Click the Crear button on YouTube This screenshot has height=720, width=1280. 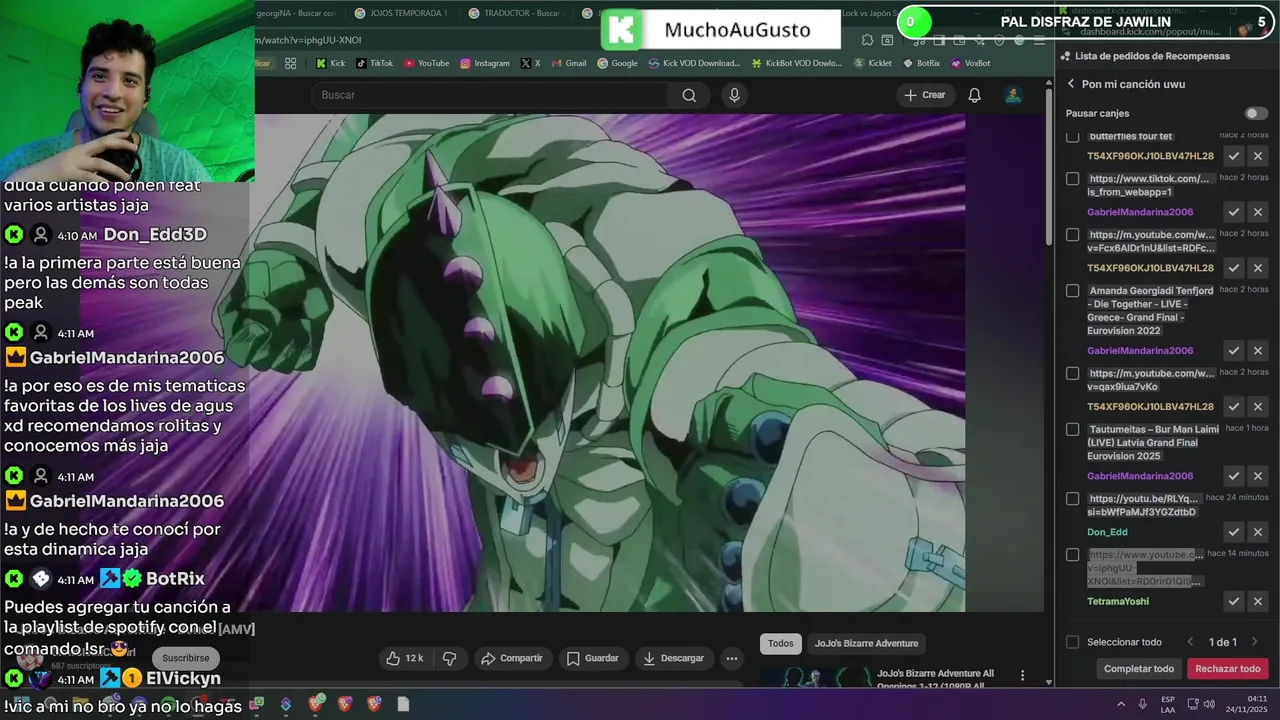point(924,95)
